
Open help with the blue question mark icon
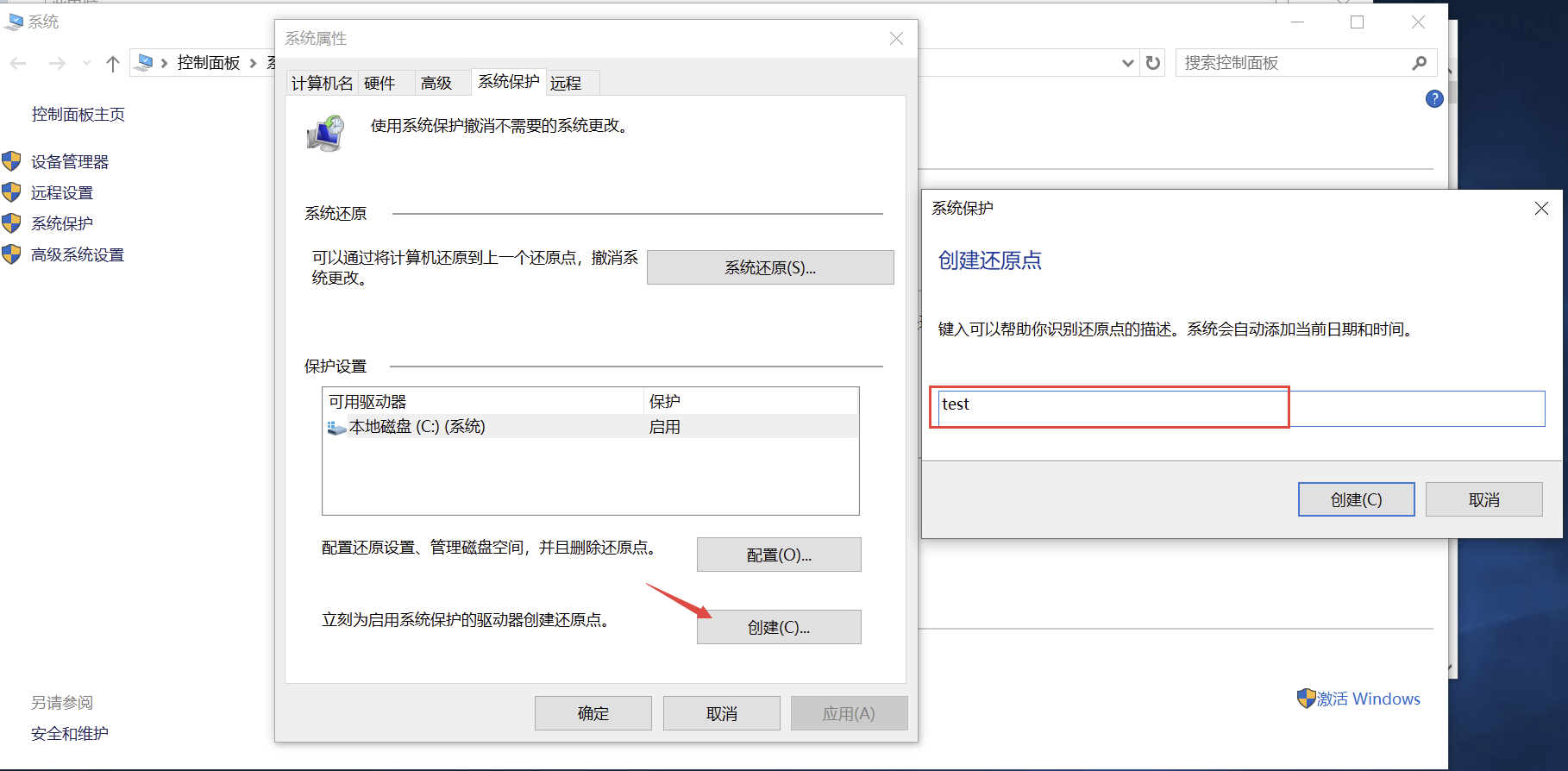[x=1434, y=98]
